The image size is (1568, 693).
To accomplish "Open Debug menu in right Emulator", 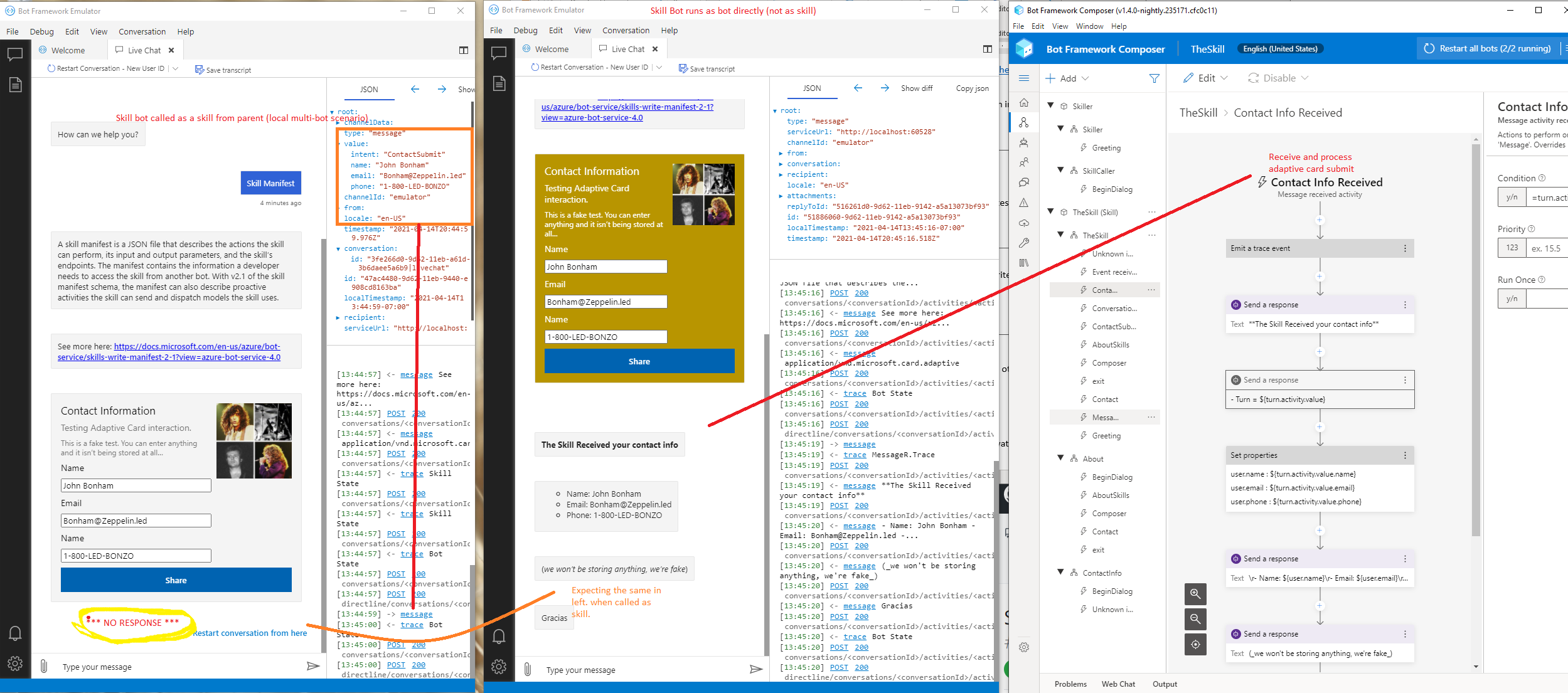I will 525,31.
